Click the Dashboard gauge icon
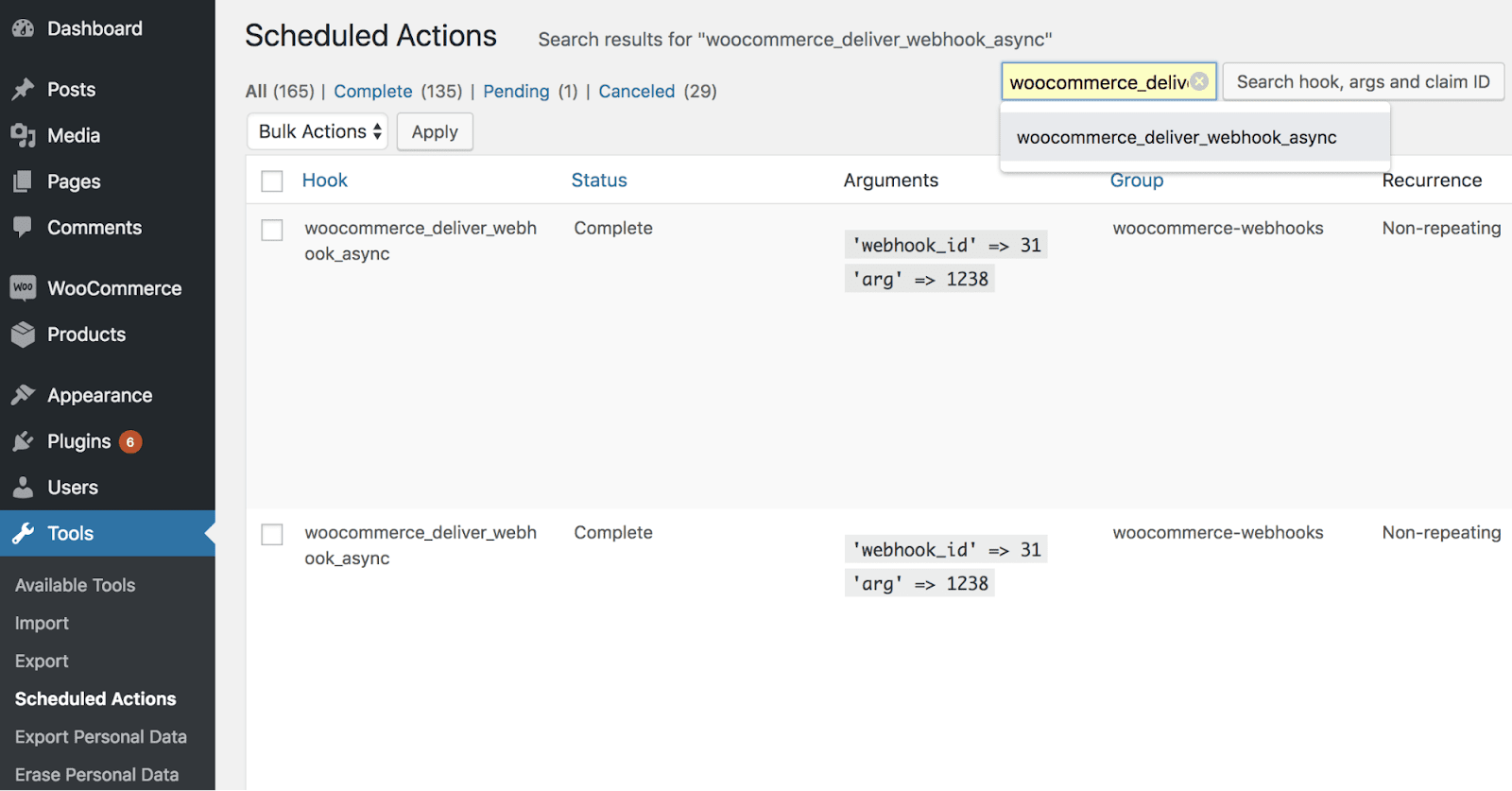Screen dimensions: 1512x791 pyautogui.click(x=23, y=28)
